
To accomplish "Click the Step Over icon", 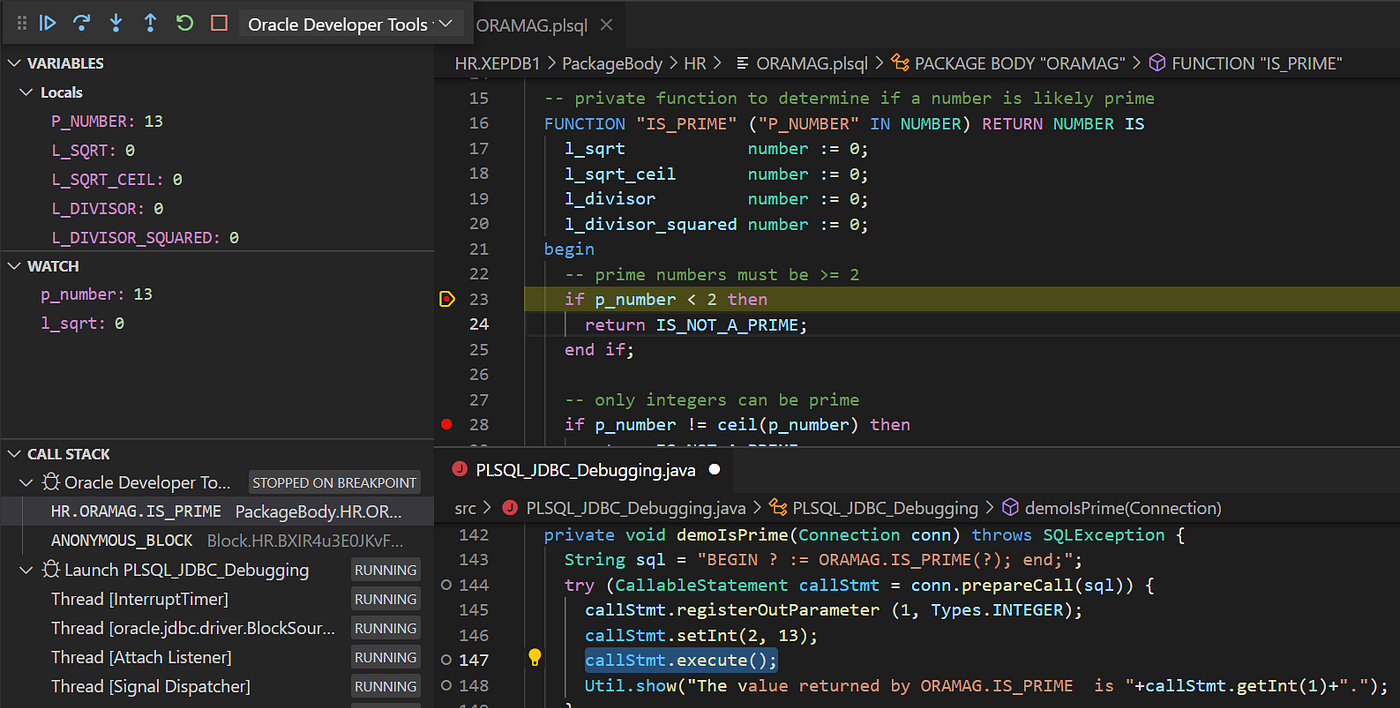I will [81, 23].
